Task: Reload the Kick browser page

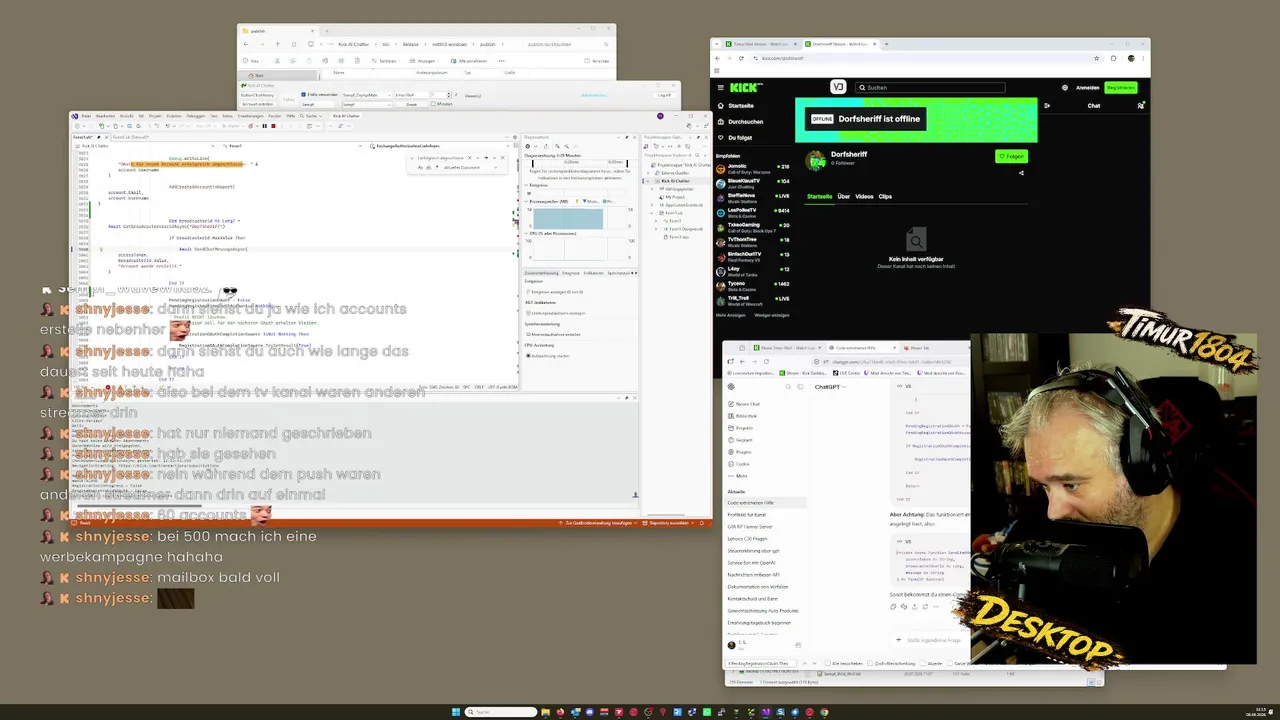Action: [741, 58]
